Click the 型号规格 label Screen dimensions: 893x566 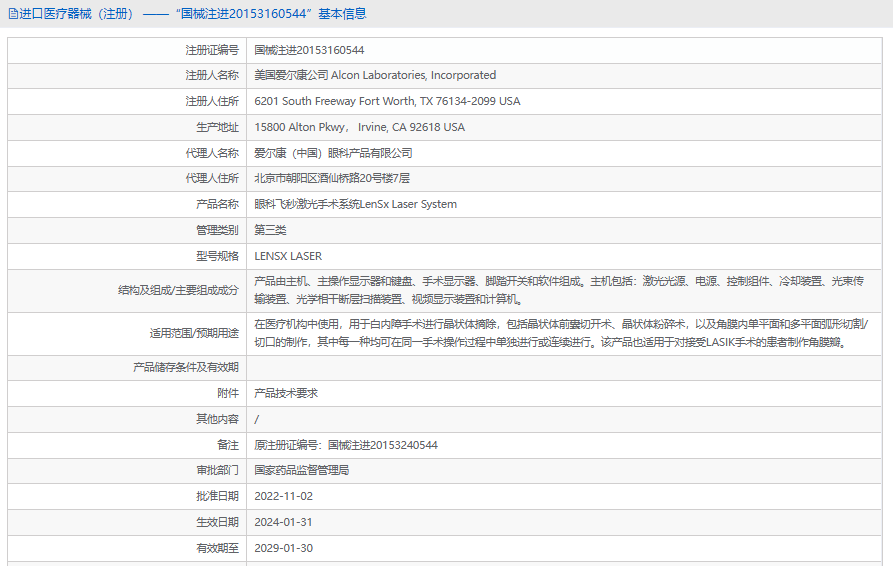point(218,256)
